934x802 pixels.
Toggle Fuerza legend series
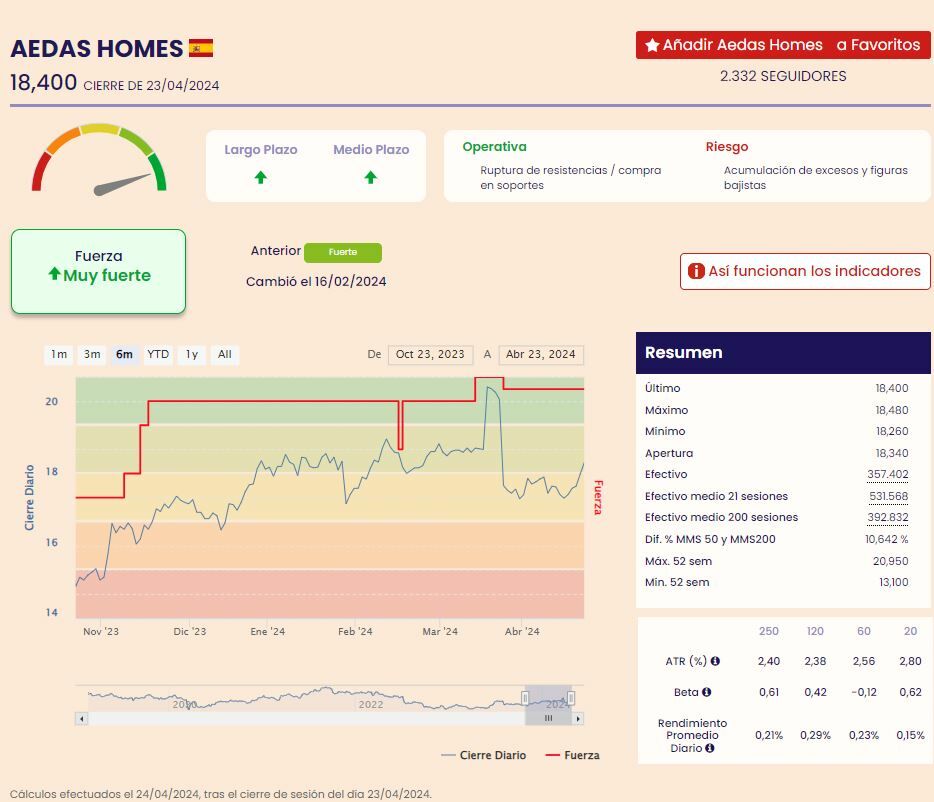(x=572, y=755)
